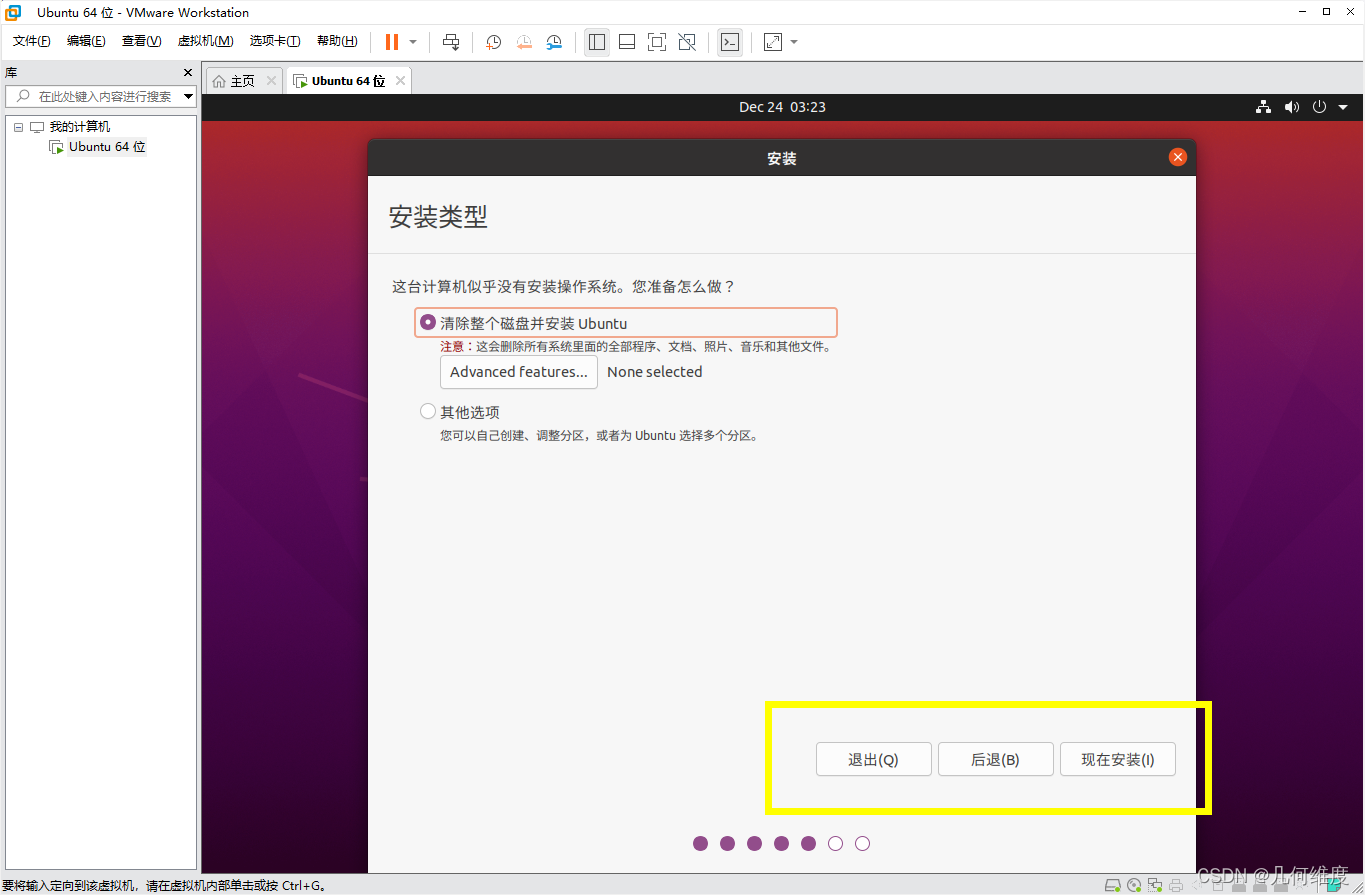
Task: Open the 文件(F) menu
Action: (x=32, y=41)
